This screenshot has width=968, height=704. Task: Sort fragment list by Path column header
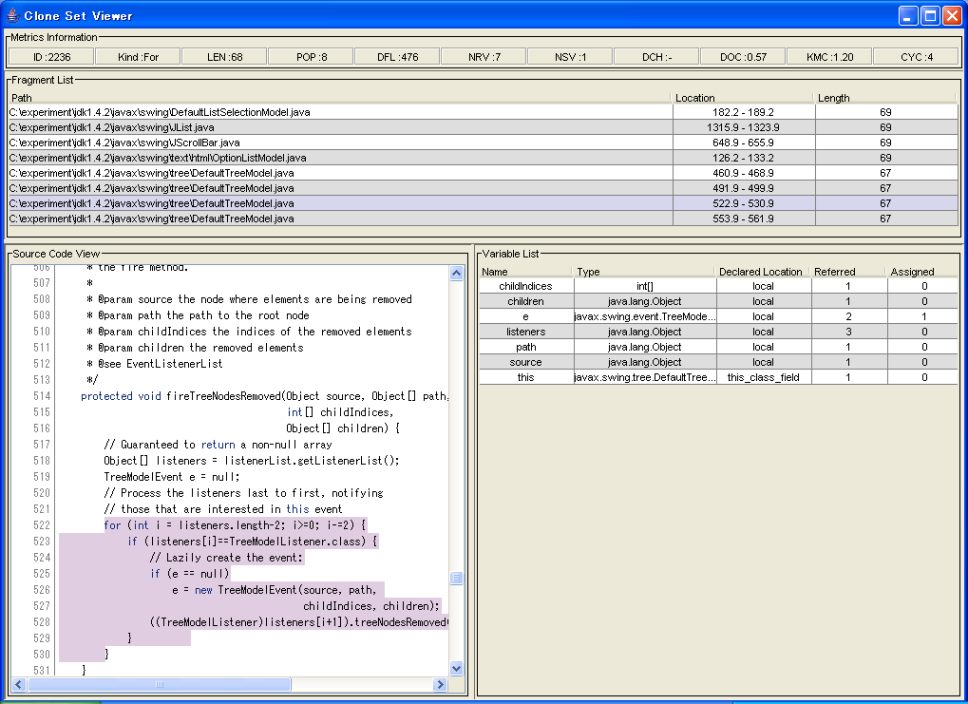340,98
